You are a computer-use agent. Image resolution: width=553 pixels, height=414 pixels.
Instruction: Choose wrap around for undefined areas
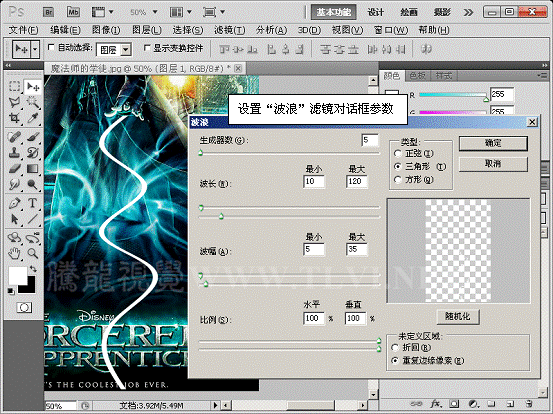[x=395, y=348]
